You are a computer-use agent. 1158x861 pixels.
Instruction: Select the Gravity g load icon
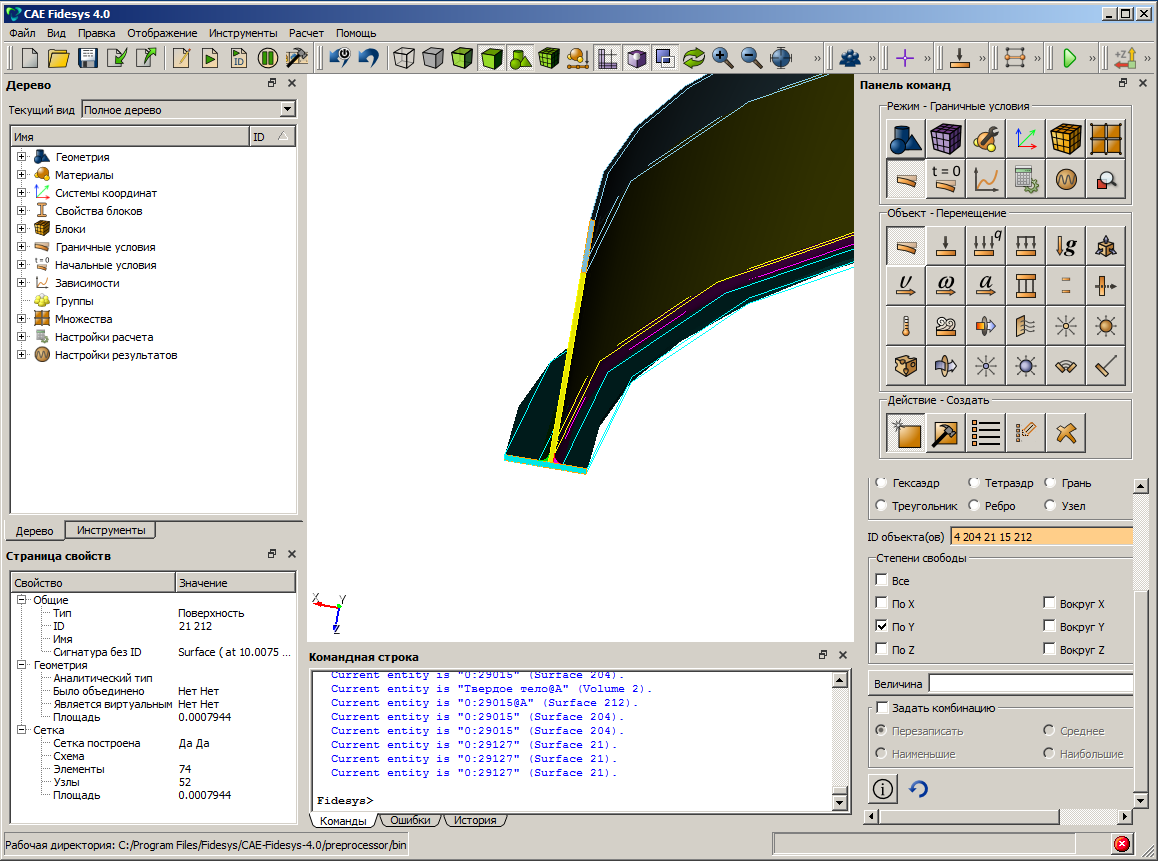pos(1065,245)
